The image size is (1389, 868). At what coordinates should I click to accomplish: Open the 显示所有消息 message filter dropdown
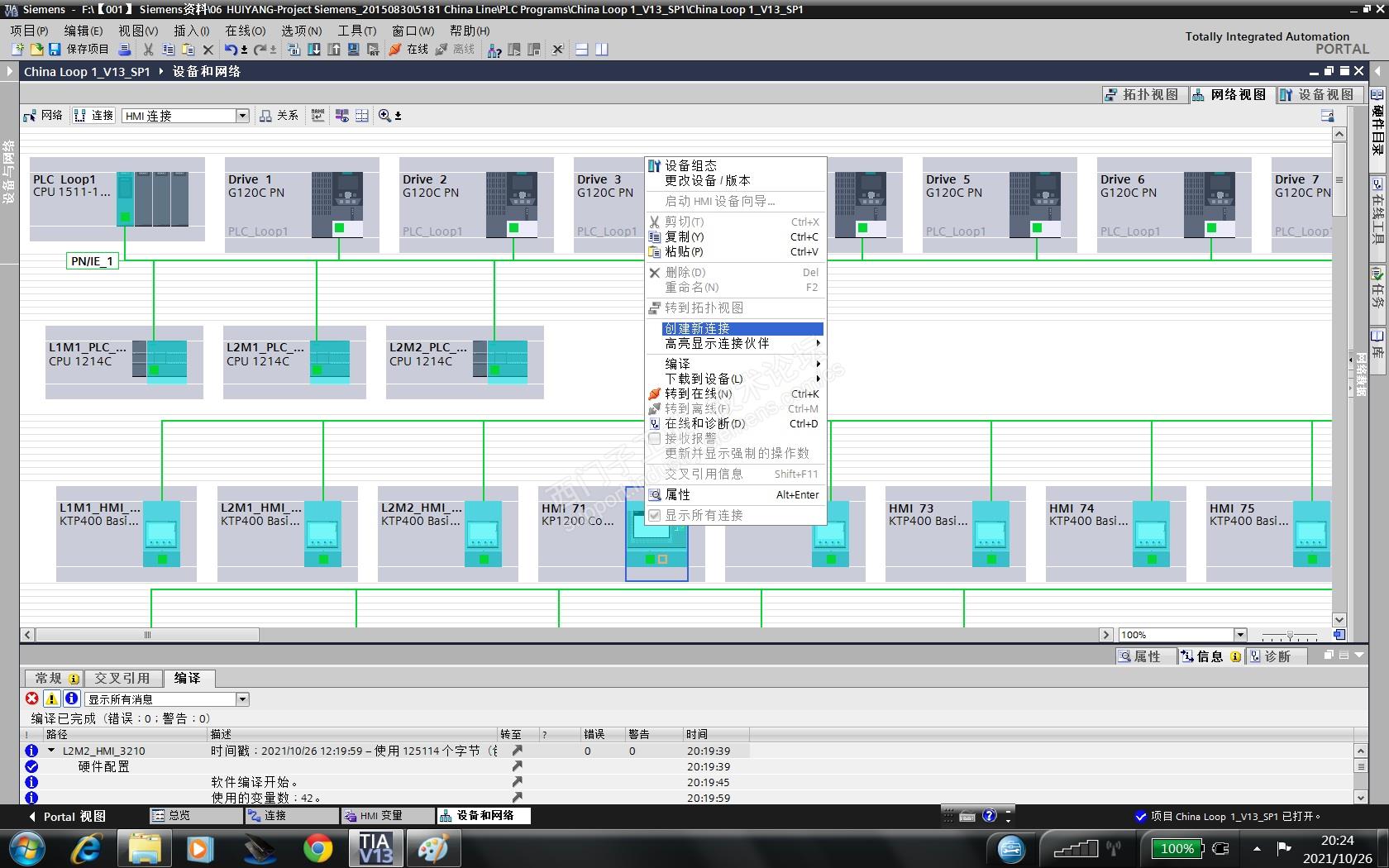coord(242,699)
